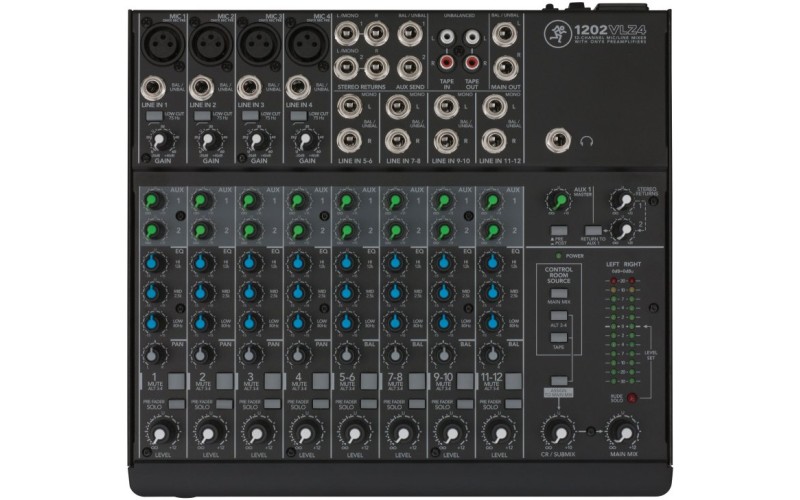Click the MIC 4 XLR input jack
800x500 pixels.
click(x=307, y=43)
